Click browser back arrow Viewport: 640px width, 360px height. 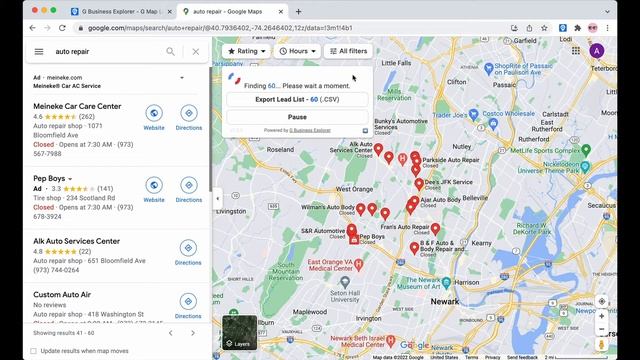[33, 28]
